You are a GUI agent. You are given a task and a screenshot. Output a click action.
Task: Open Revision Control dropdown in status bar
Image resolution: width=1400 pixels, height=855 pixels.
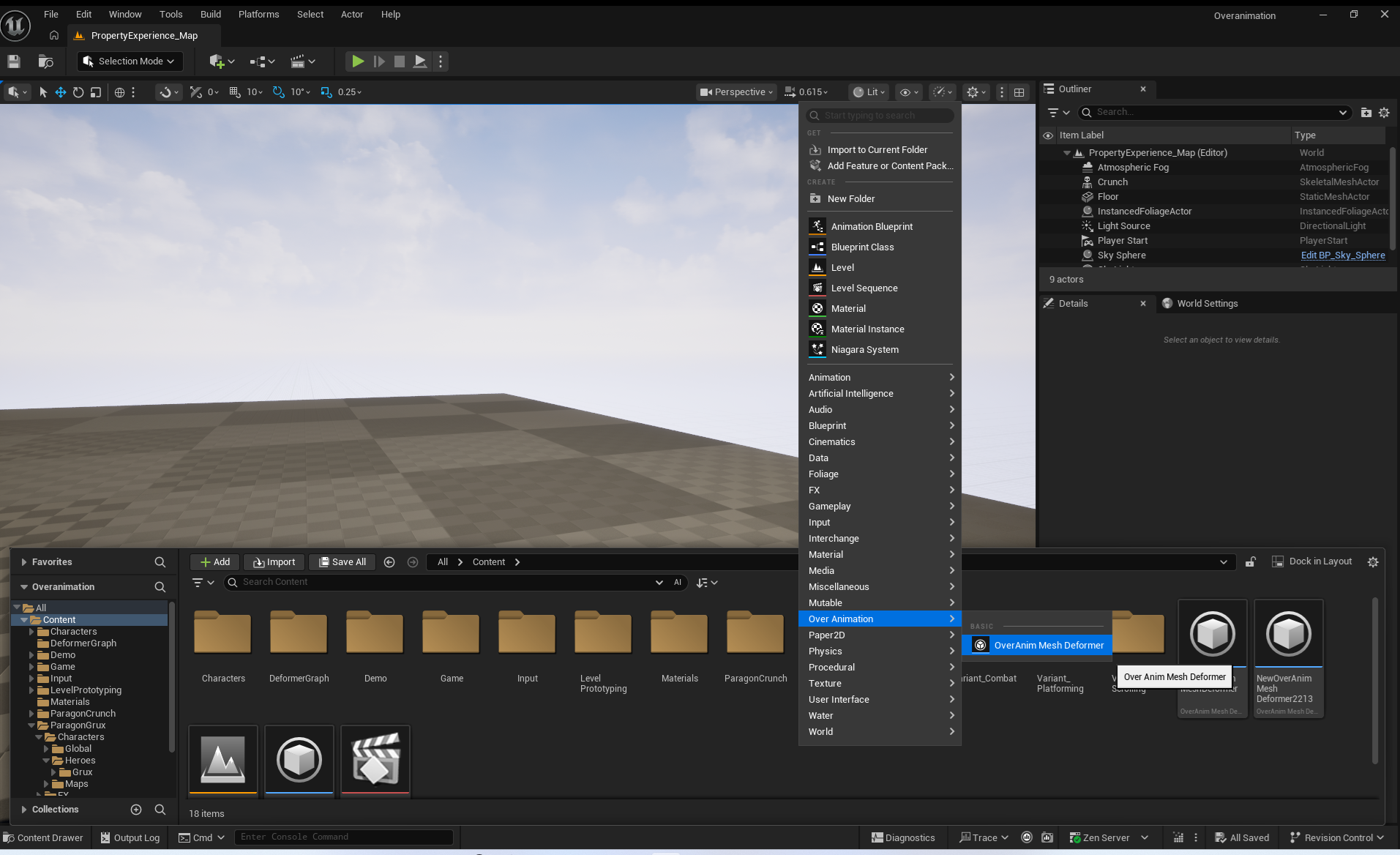tap(1337, 838)
